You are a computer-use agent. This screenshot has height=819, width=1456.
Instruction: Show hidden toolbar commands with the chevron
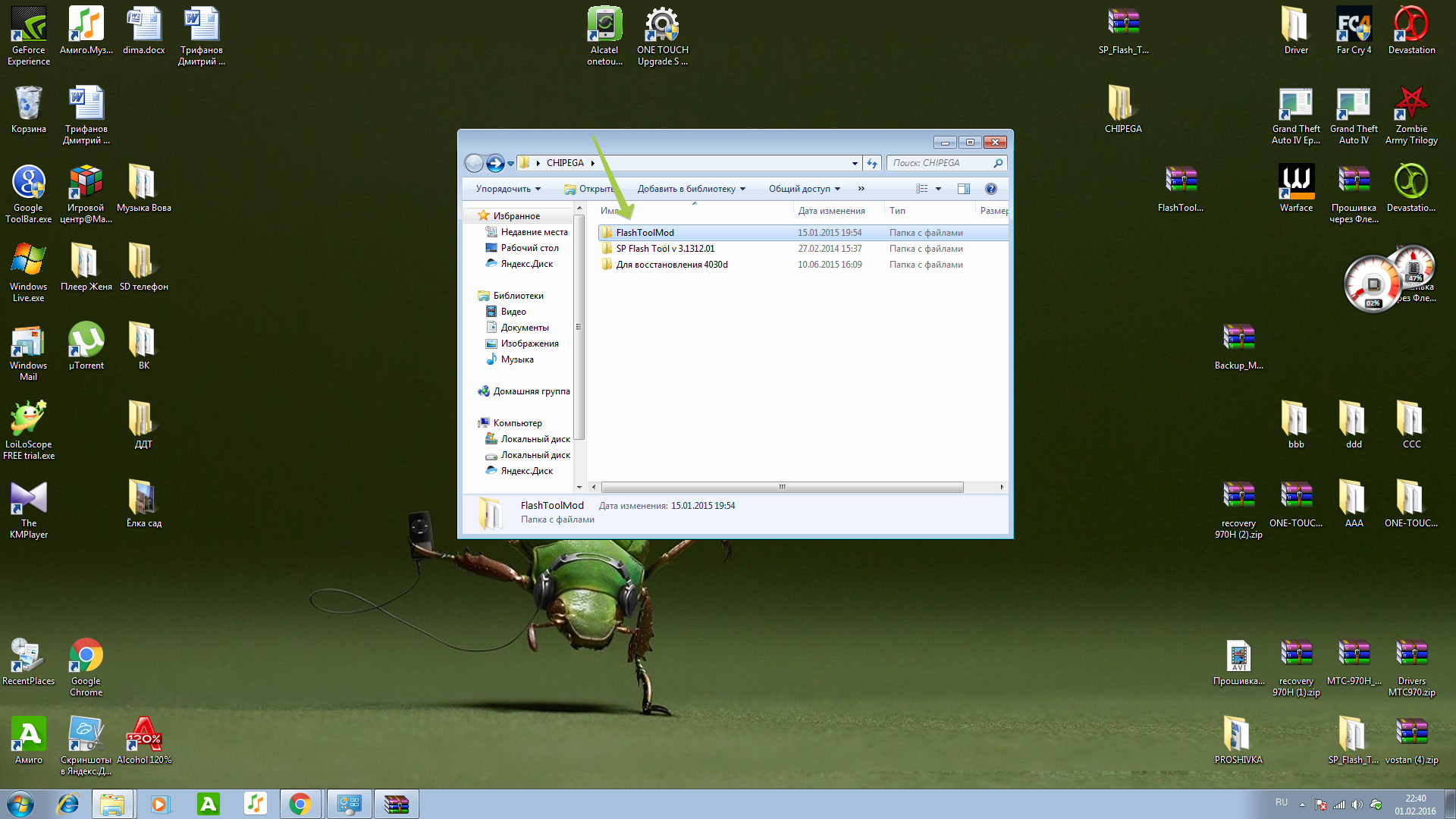861,189
